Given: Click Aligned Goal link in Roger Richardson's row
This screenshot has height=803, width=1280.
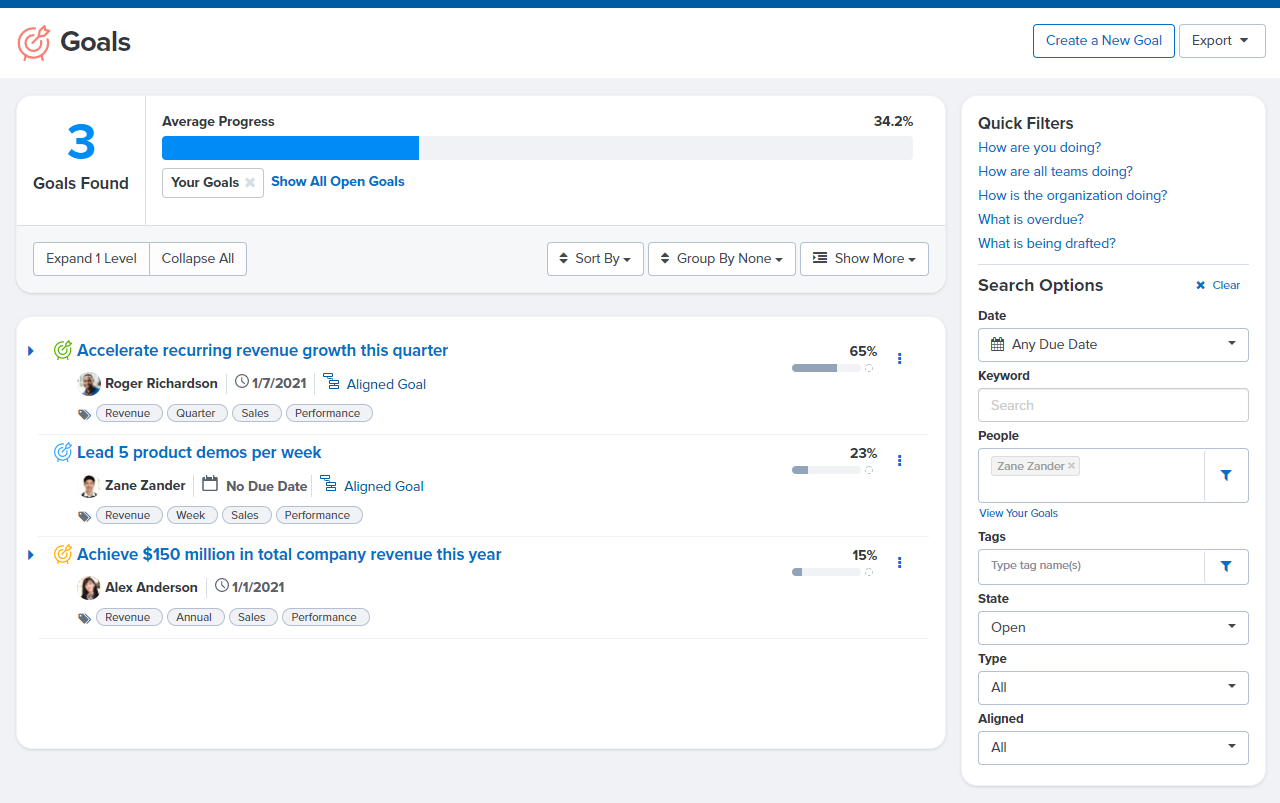Looking at the screenshot, I should [386, 385].
